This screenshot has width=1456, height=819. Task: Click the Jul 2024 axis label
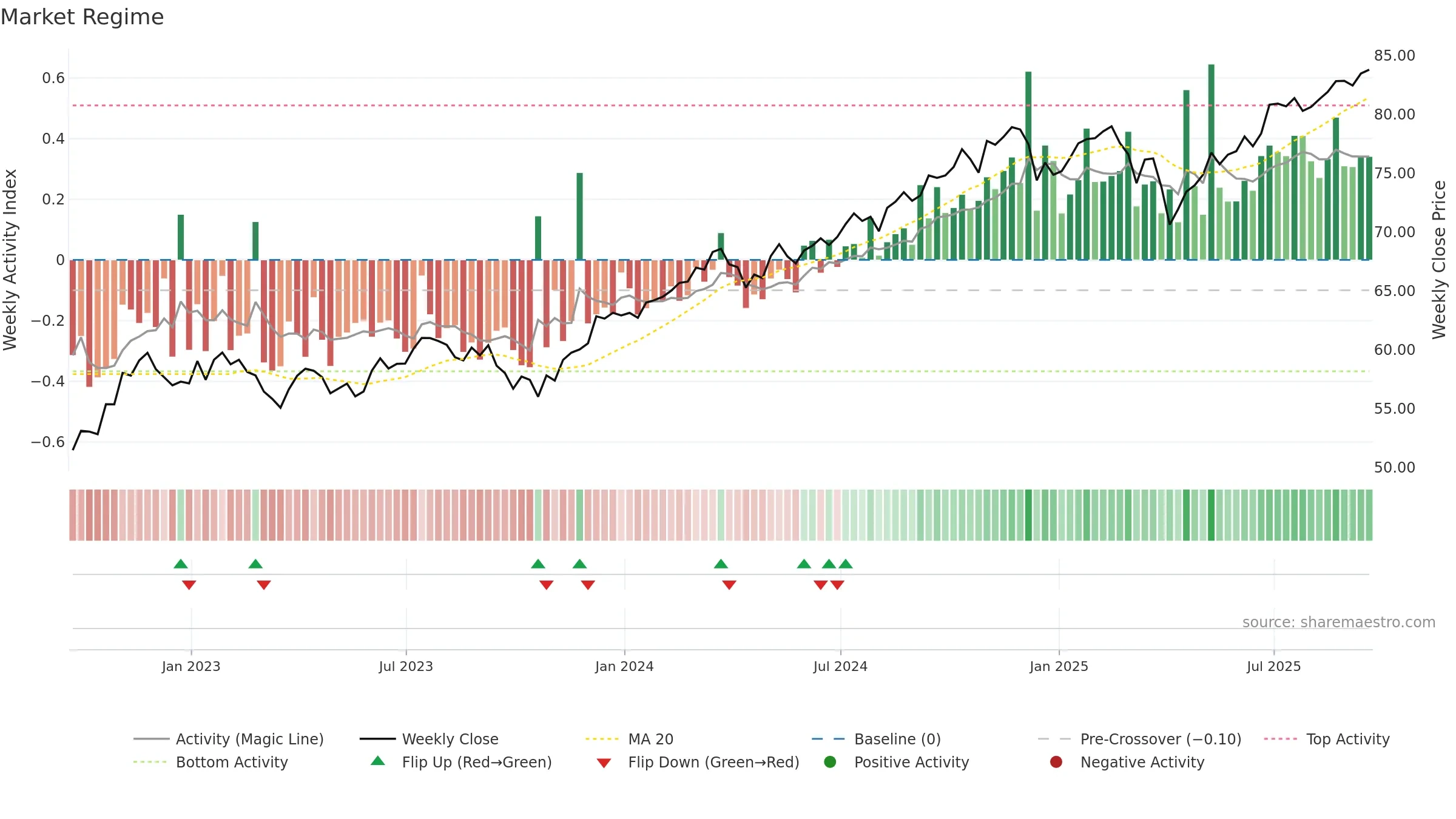point(840,666)
